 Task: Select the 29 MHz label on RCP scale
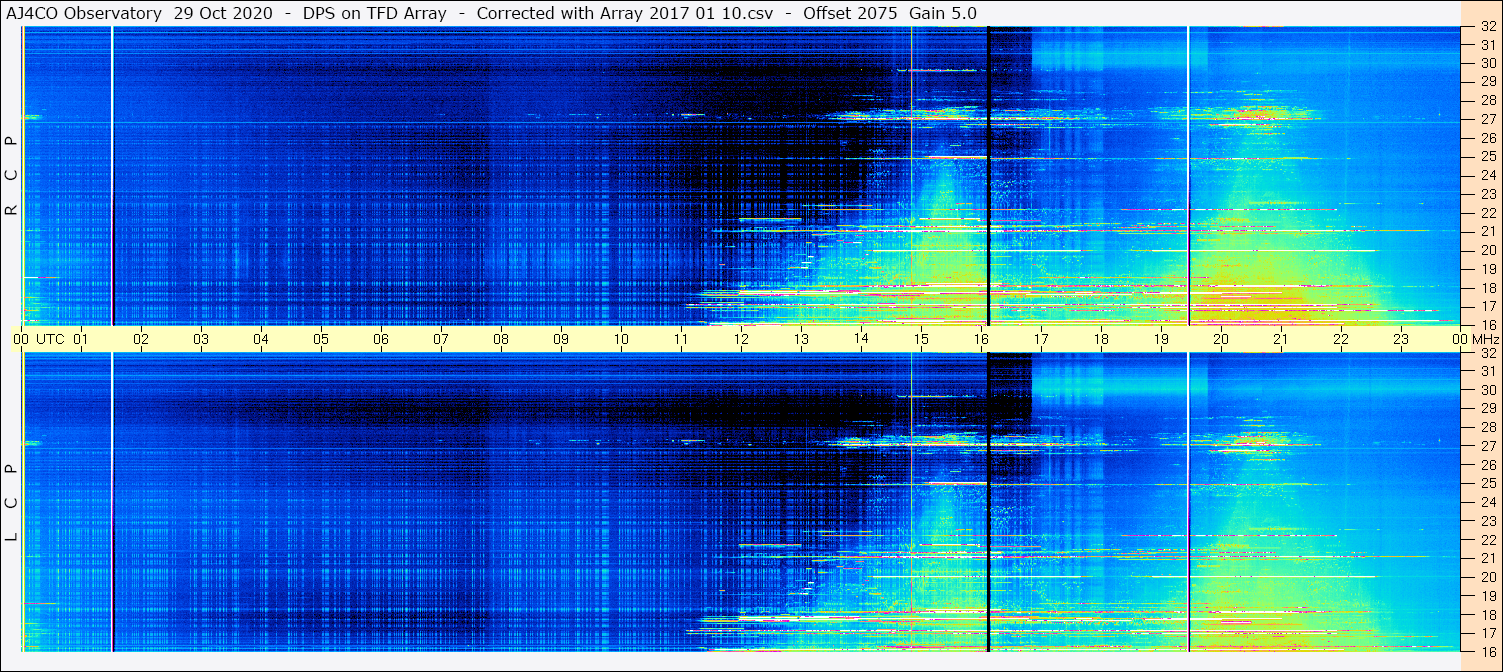(x=1487, y=82)
